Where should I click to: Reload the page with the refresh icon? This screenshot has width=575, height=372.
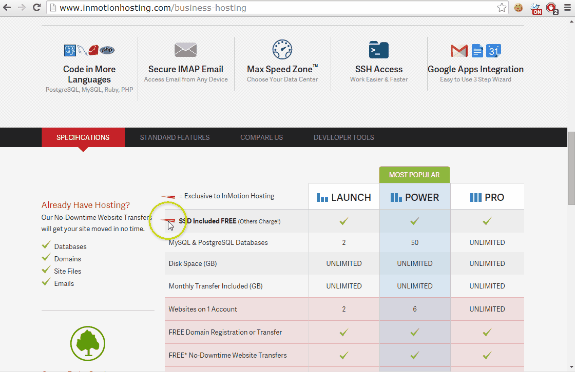pyautogui.click(x=36, y=7)
